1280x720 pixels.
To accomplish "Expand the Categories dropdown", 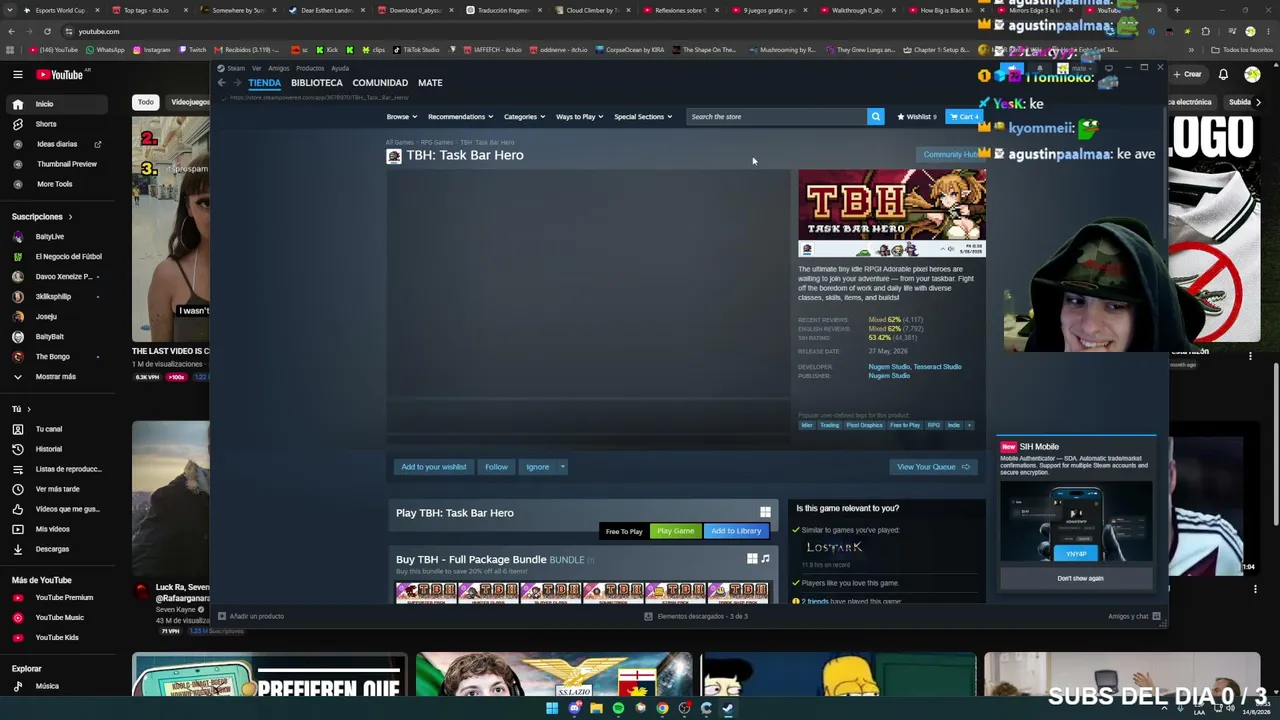I will (524, 117).
